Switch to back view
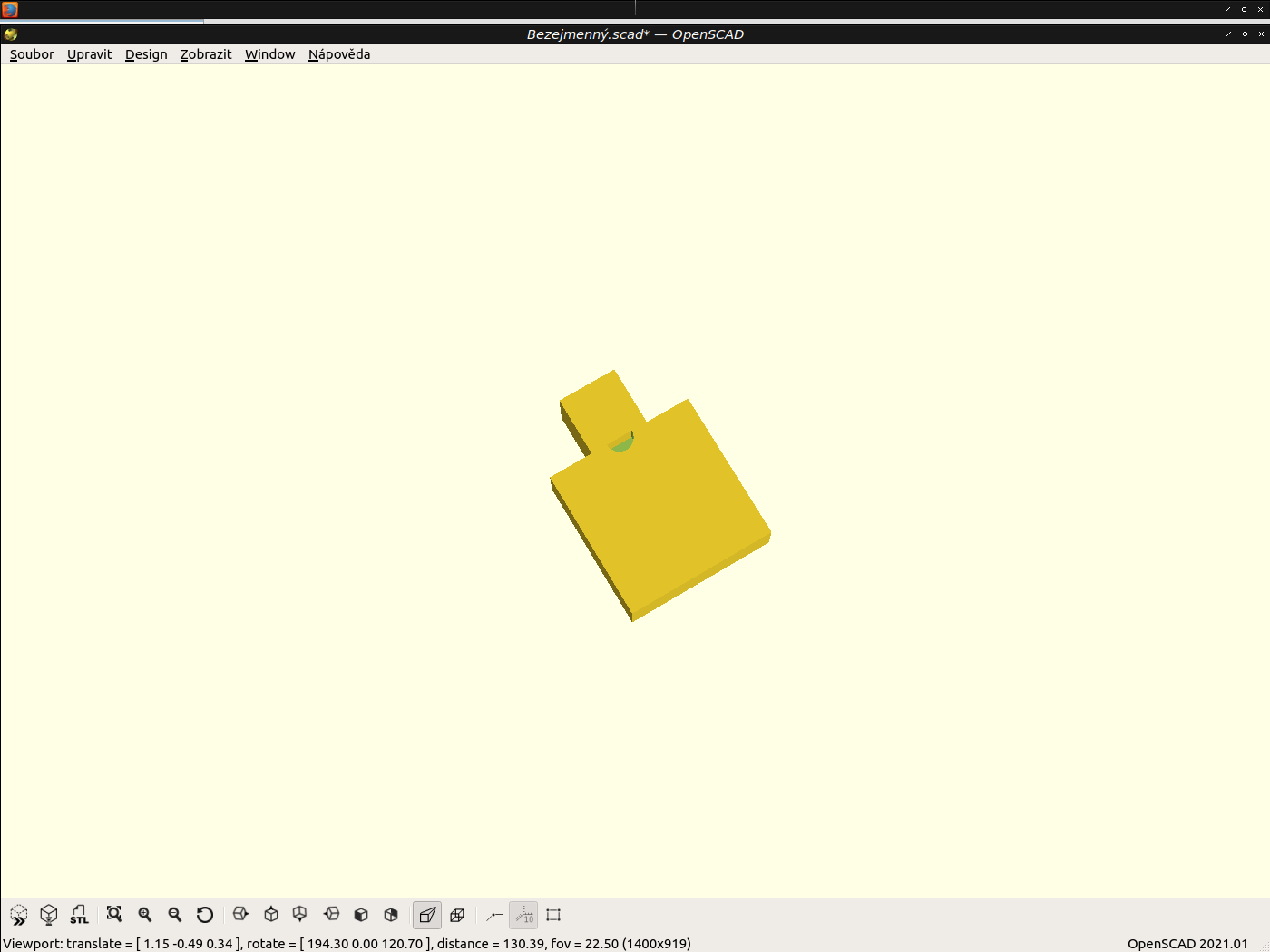1270x952 pixels. click(391, 915)
